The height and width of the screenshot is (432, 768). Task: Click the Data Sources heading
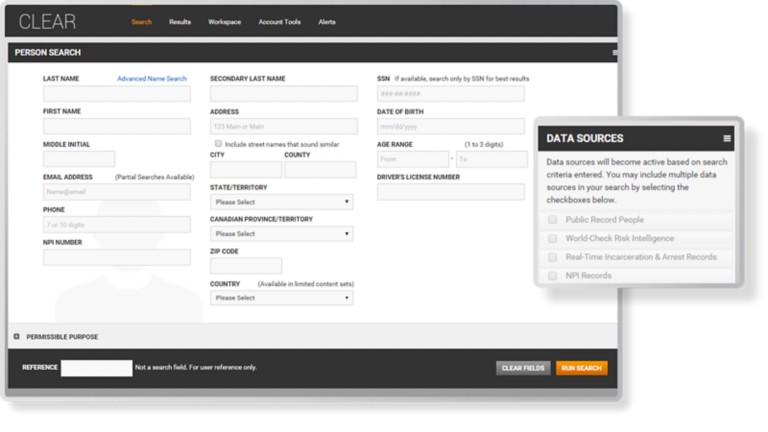[x=585, y=139]
